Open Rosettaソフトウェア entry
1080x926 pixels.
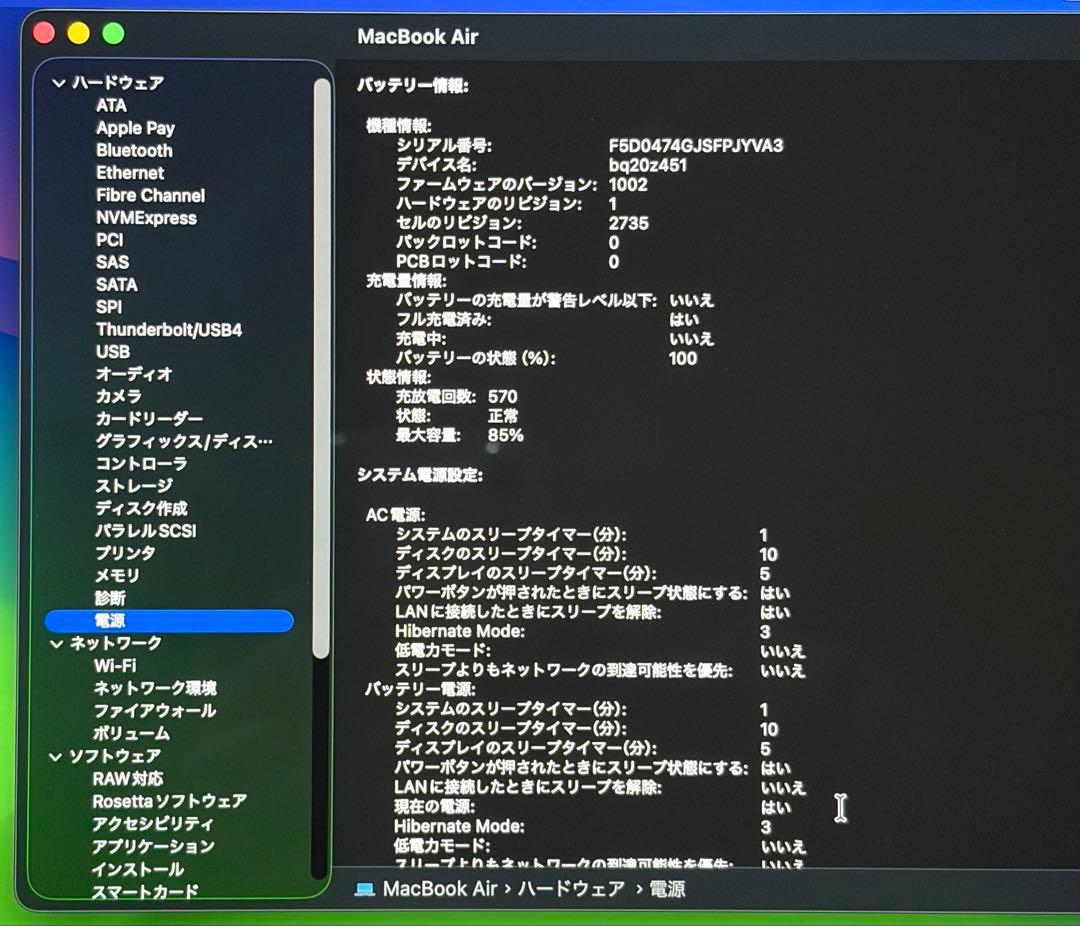click(x=169, y=801)
